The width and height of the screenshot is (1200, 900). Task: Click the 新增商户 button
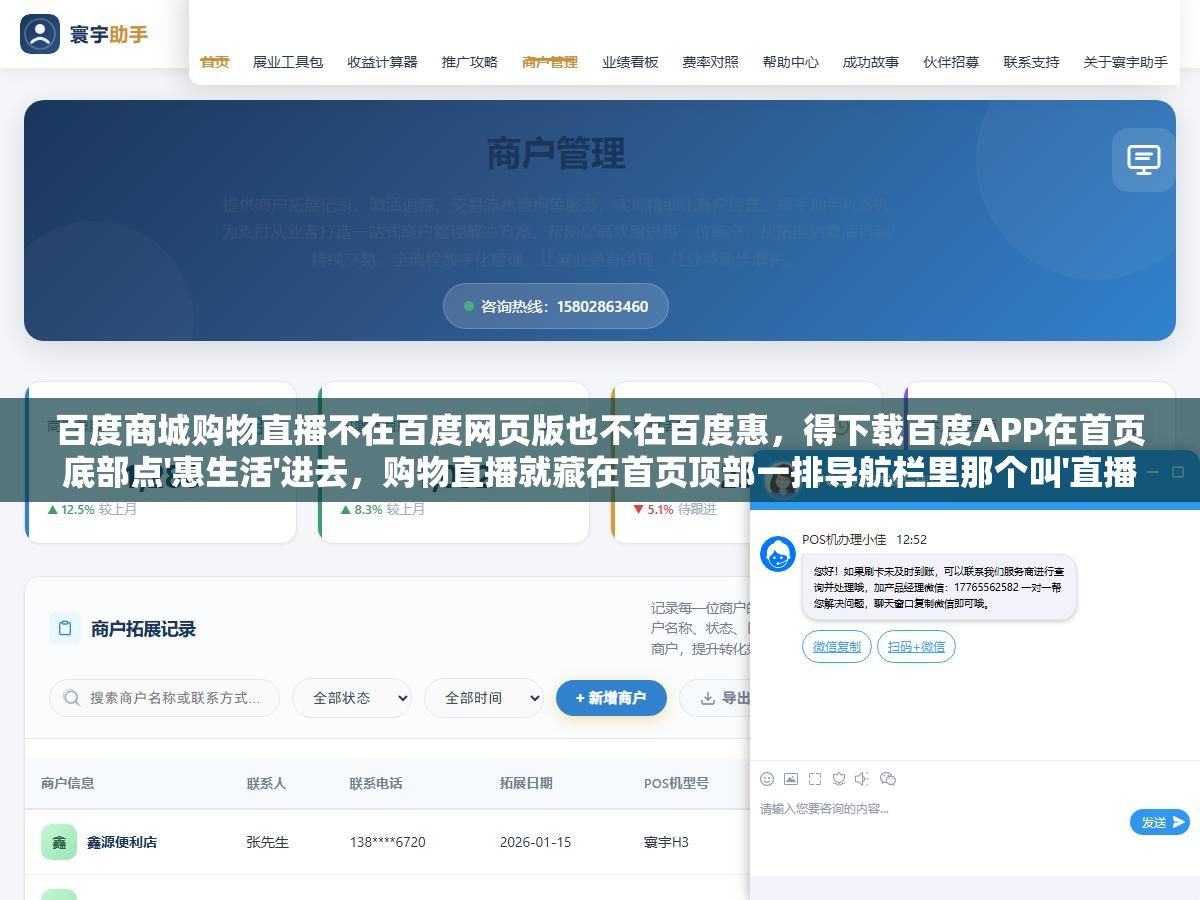click(611, 698)
